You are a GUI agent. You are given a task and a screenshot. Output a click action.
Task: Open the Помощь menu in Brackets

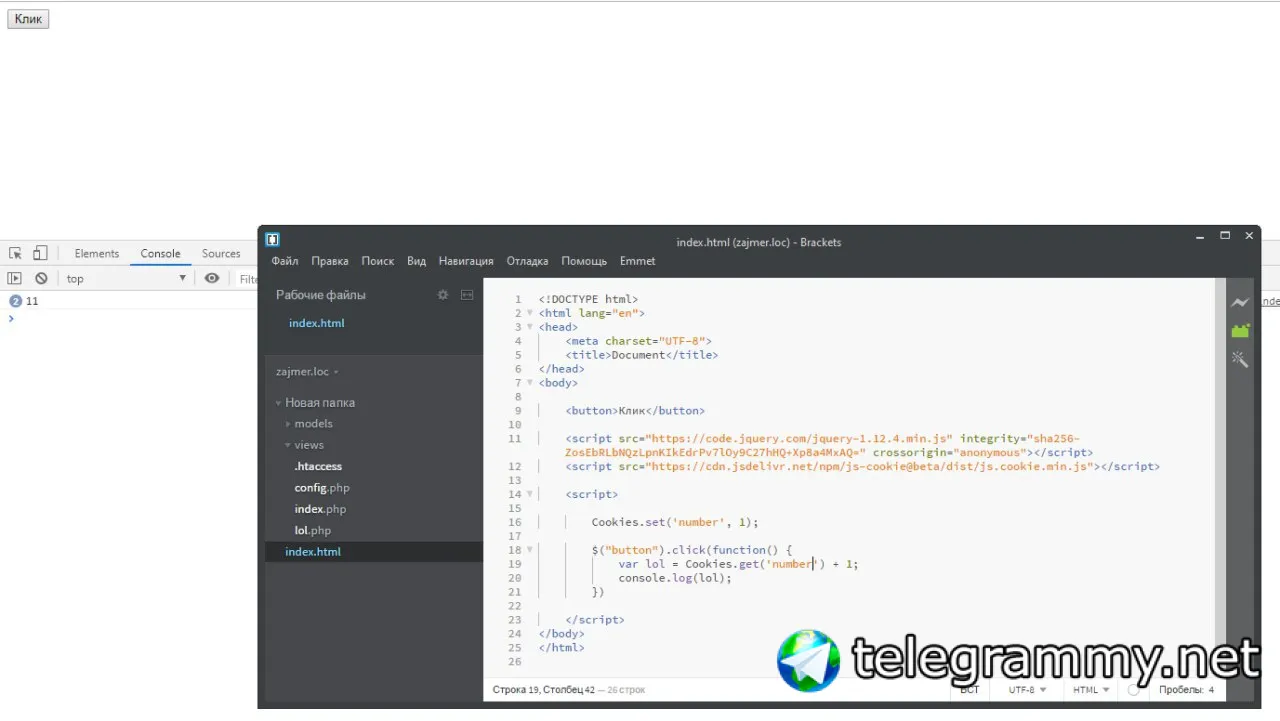584,261
